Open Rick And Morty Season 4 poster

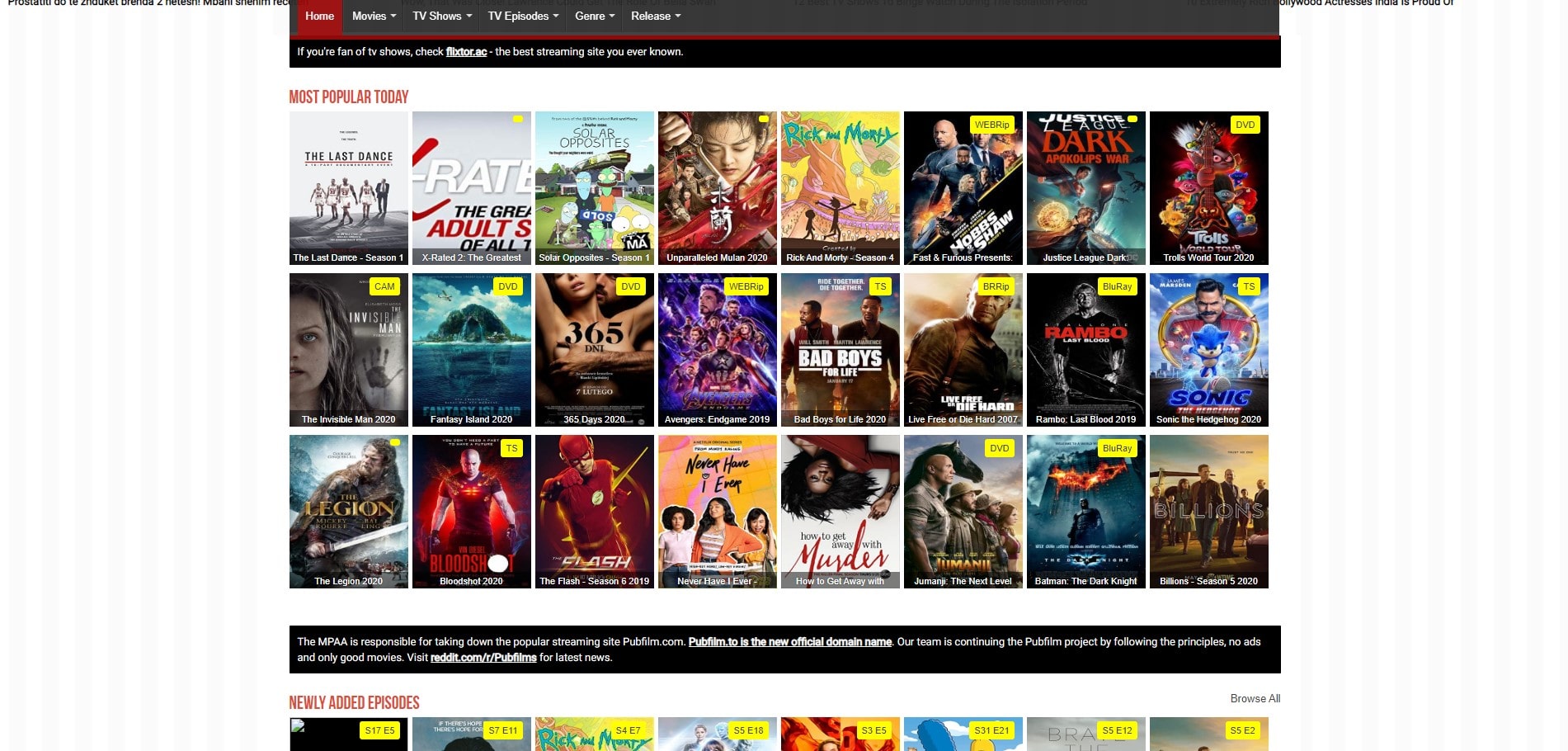[841, 188]
